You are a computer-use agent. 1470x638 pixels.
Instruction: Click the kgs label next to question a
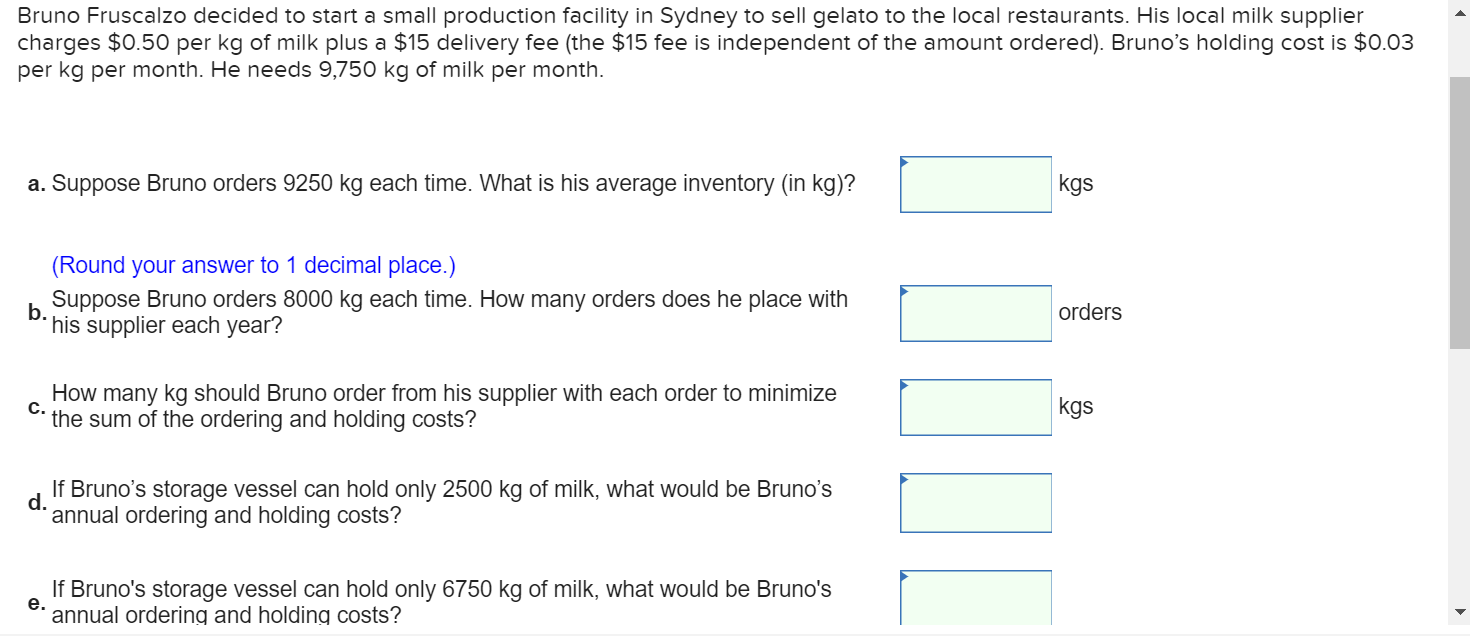point(1075,184)
